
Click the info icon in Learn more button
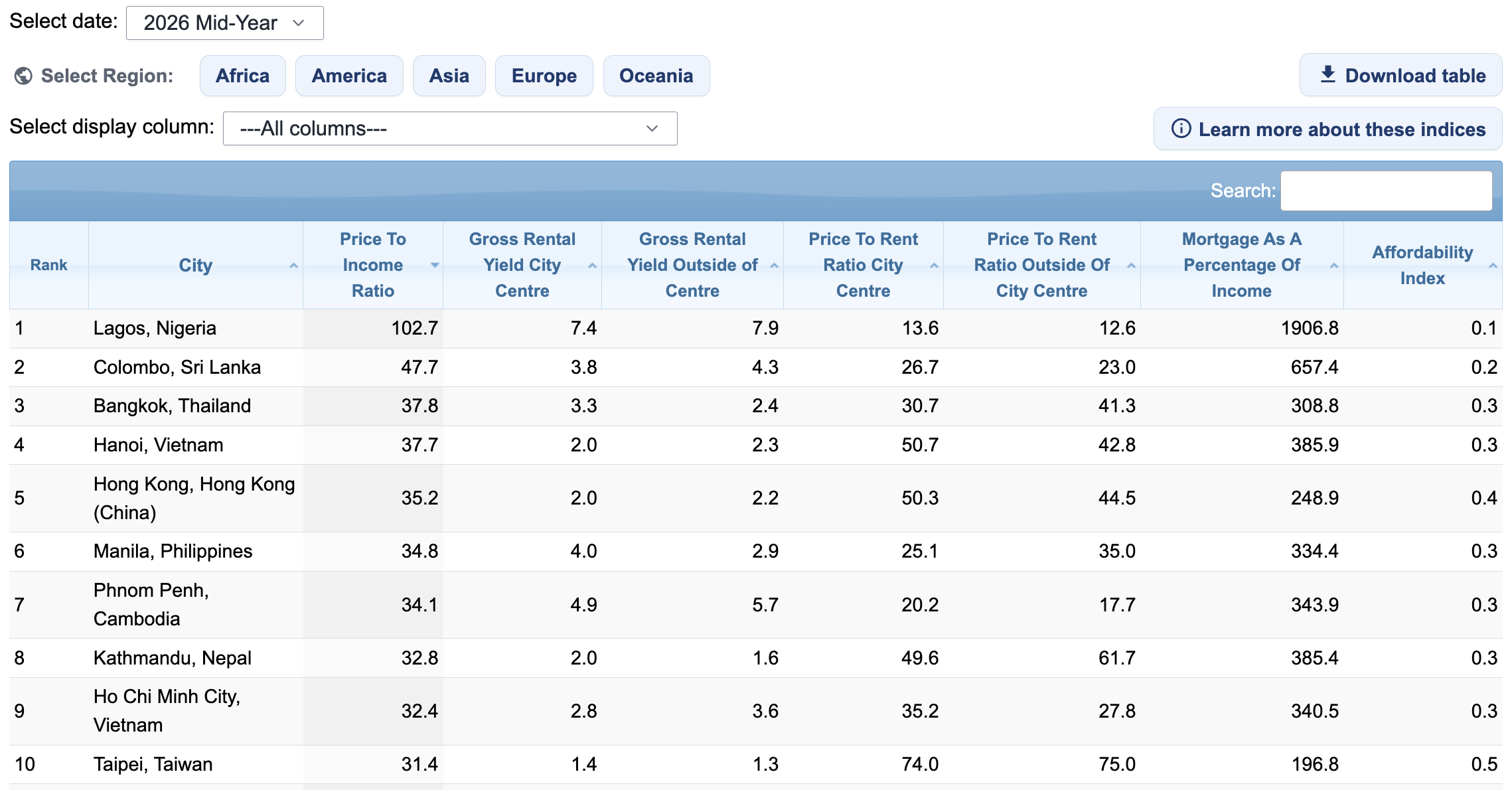click(1181, 129)
